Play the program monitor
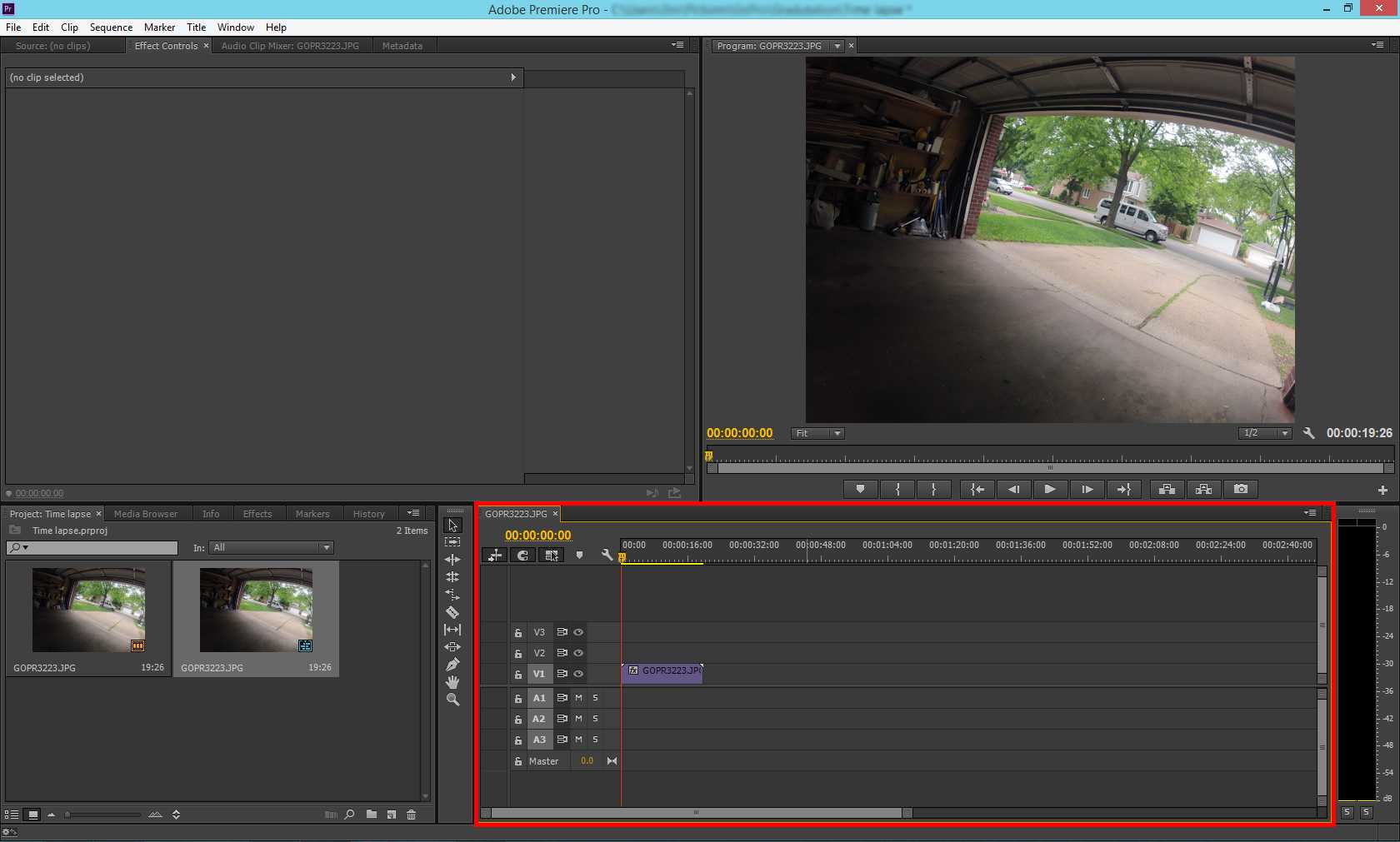The image size is (1400, 842). [x=1050, y=489]
